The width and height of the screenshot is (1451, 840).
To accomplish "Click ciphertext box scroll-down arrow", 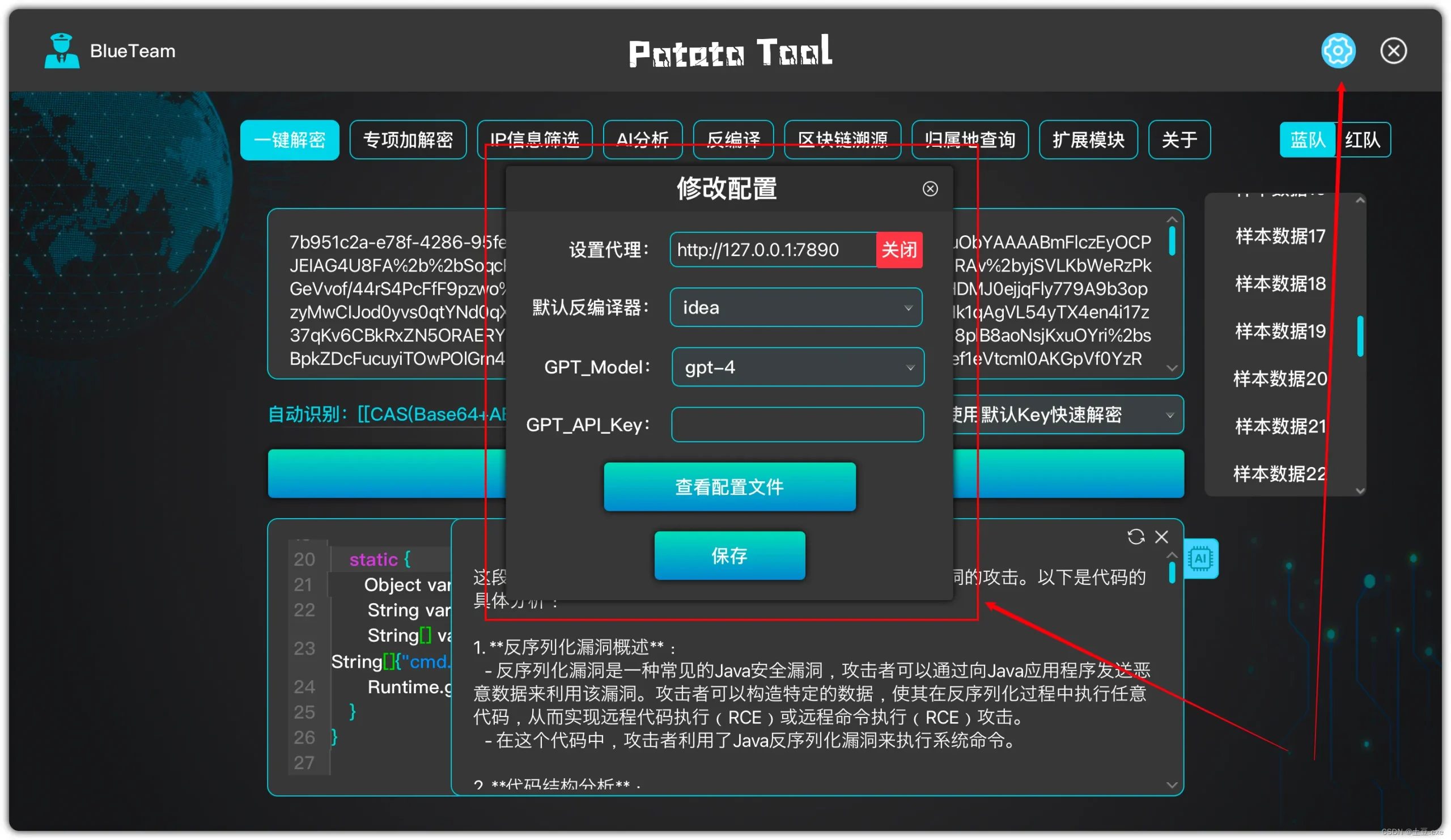I will tap(1171, 368).
